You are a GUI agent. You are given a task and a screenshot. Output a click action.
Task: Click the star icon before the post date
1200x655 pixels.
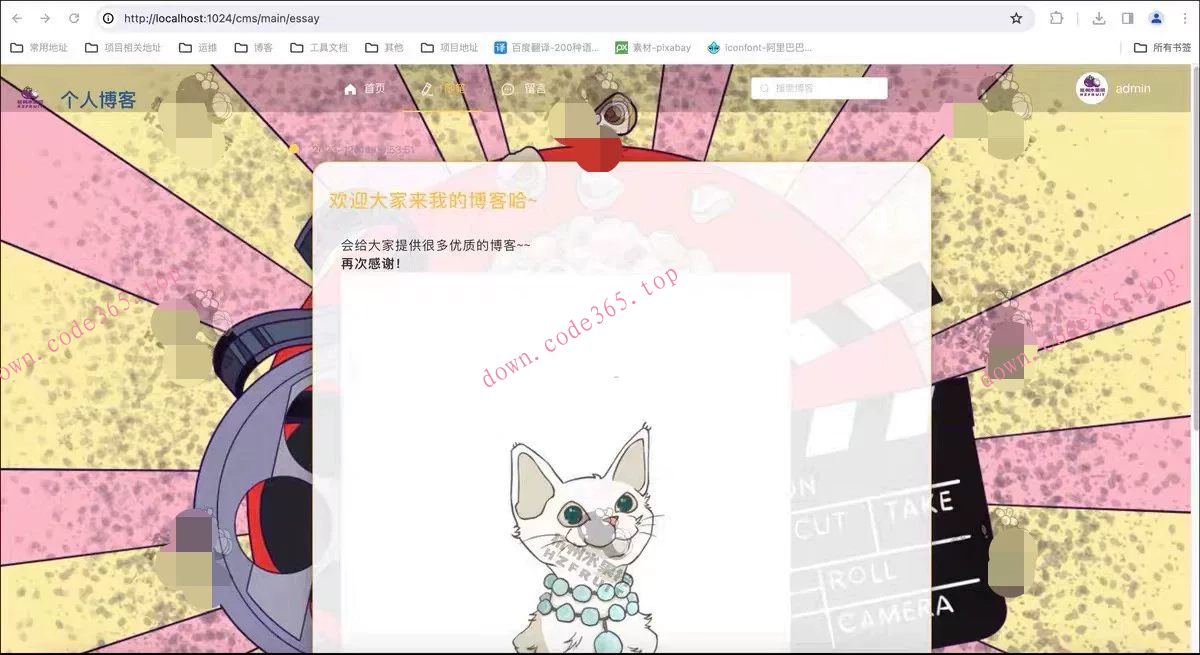(292, 148)
